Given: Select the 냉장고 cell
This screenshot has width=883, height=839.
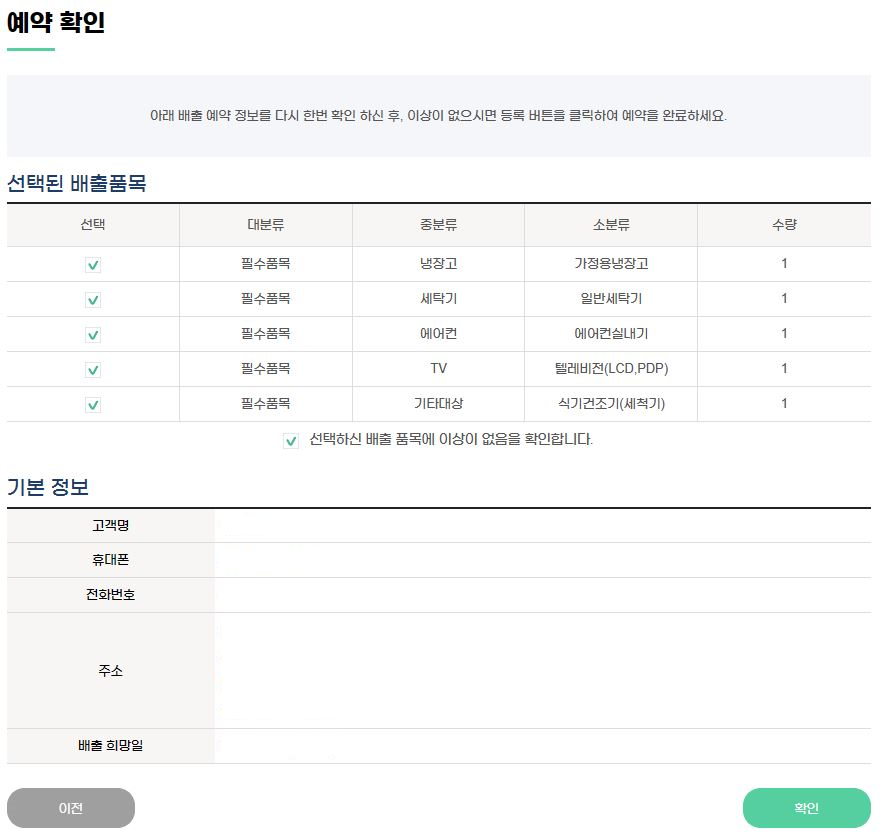Looking at the screenshot, I should 438,264.
